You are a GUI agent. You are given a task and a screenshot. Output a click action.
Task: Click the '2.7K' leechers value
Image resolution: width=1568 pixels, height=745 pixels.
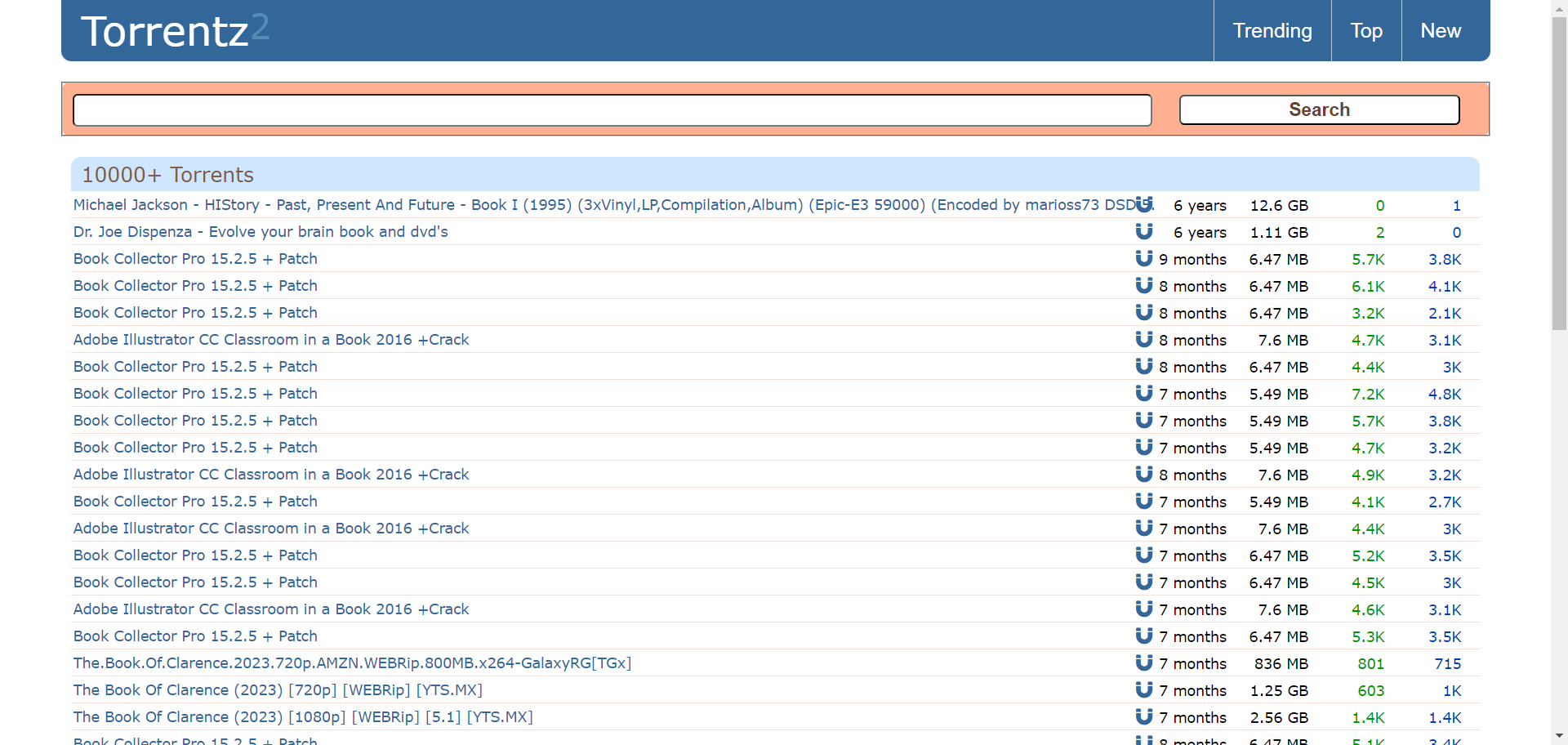tap(1445, 502)
